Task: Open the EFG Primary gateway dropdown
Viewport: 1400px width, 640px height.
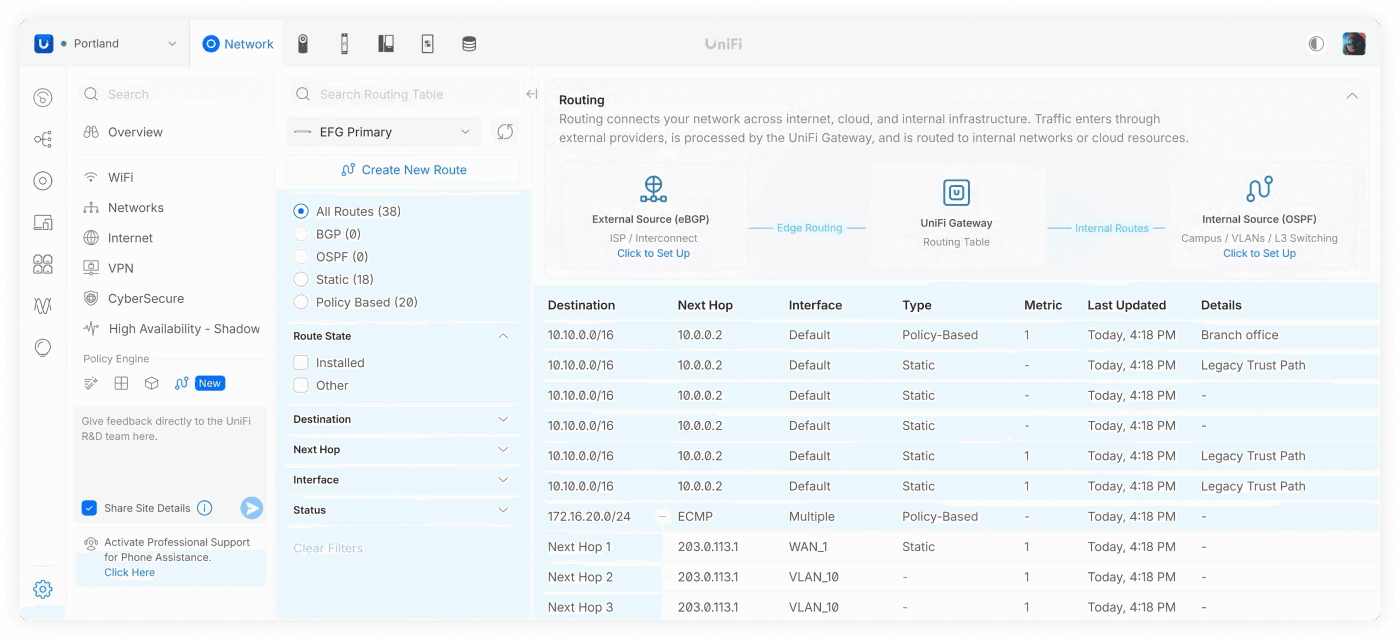Action: [384, 132]
